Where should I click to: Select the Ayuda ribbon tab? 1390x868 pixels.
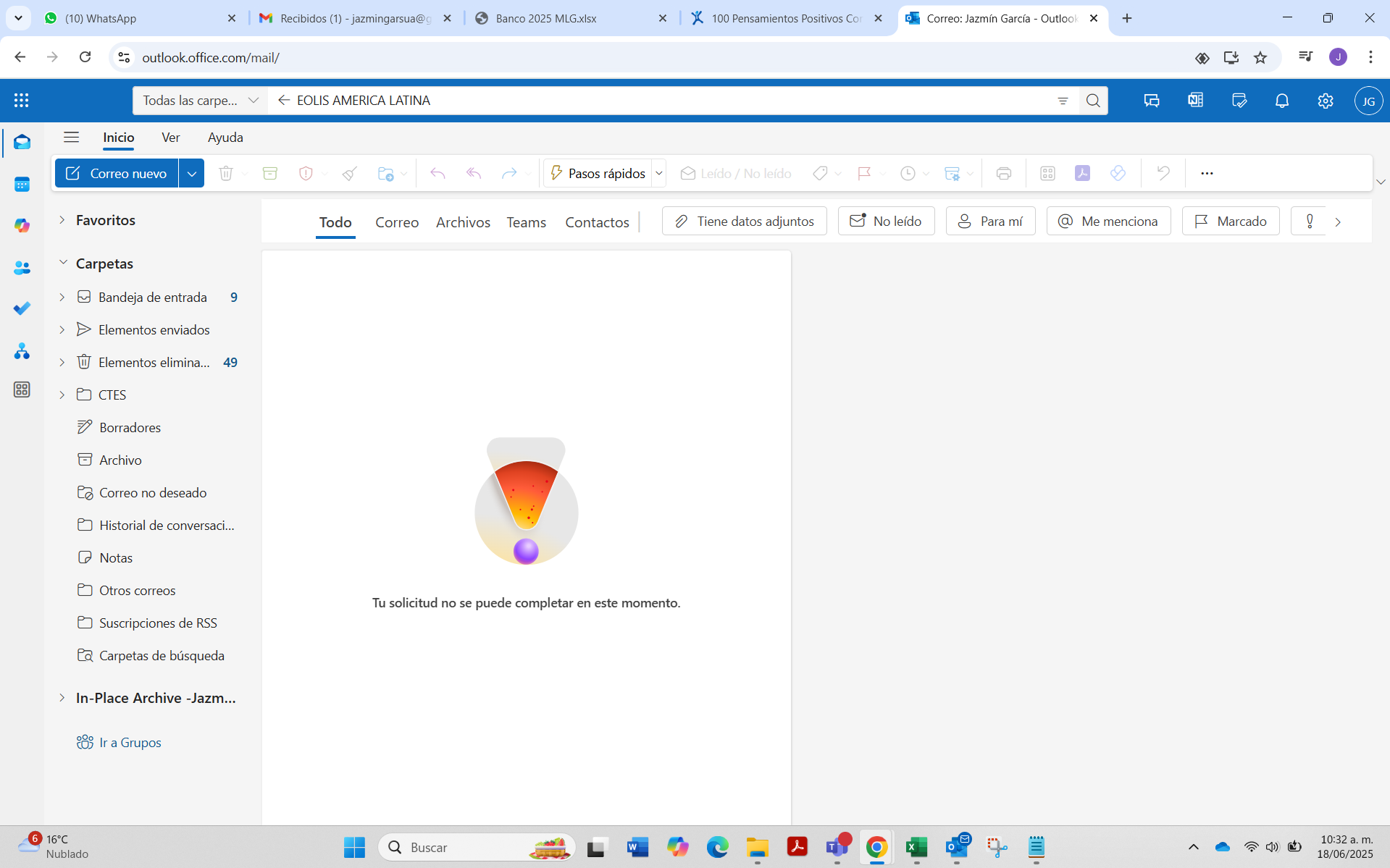(x=225, y=138)
